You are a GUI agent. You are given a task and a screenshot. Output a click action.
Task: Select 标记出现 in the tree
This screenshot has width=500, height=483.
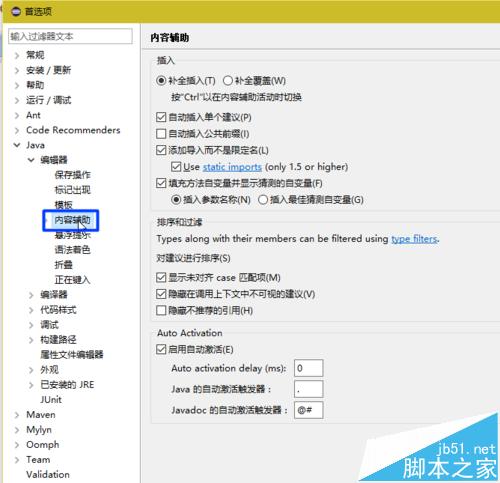(72, 190)
